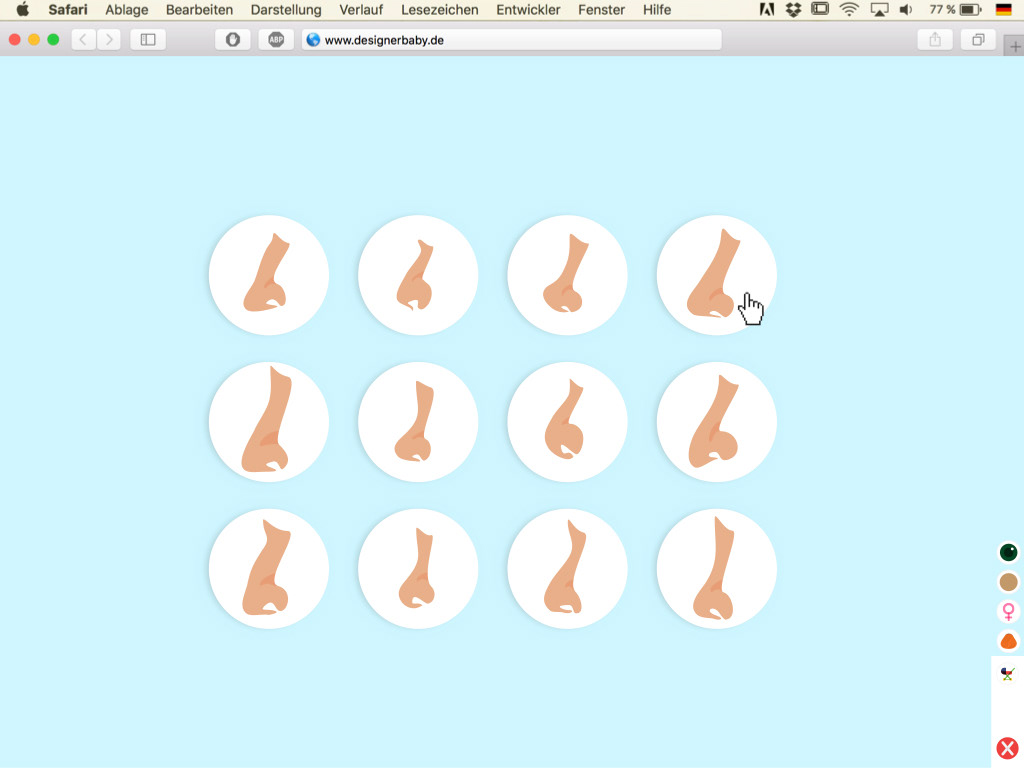Click the display icon beside the Dropbox icon
This screenshot has height=768, width=1024.
(x=820, y=9)
